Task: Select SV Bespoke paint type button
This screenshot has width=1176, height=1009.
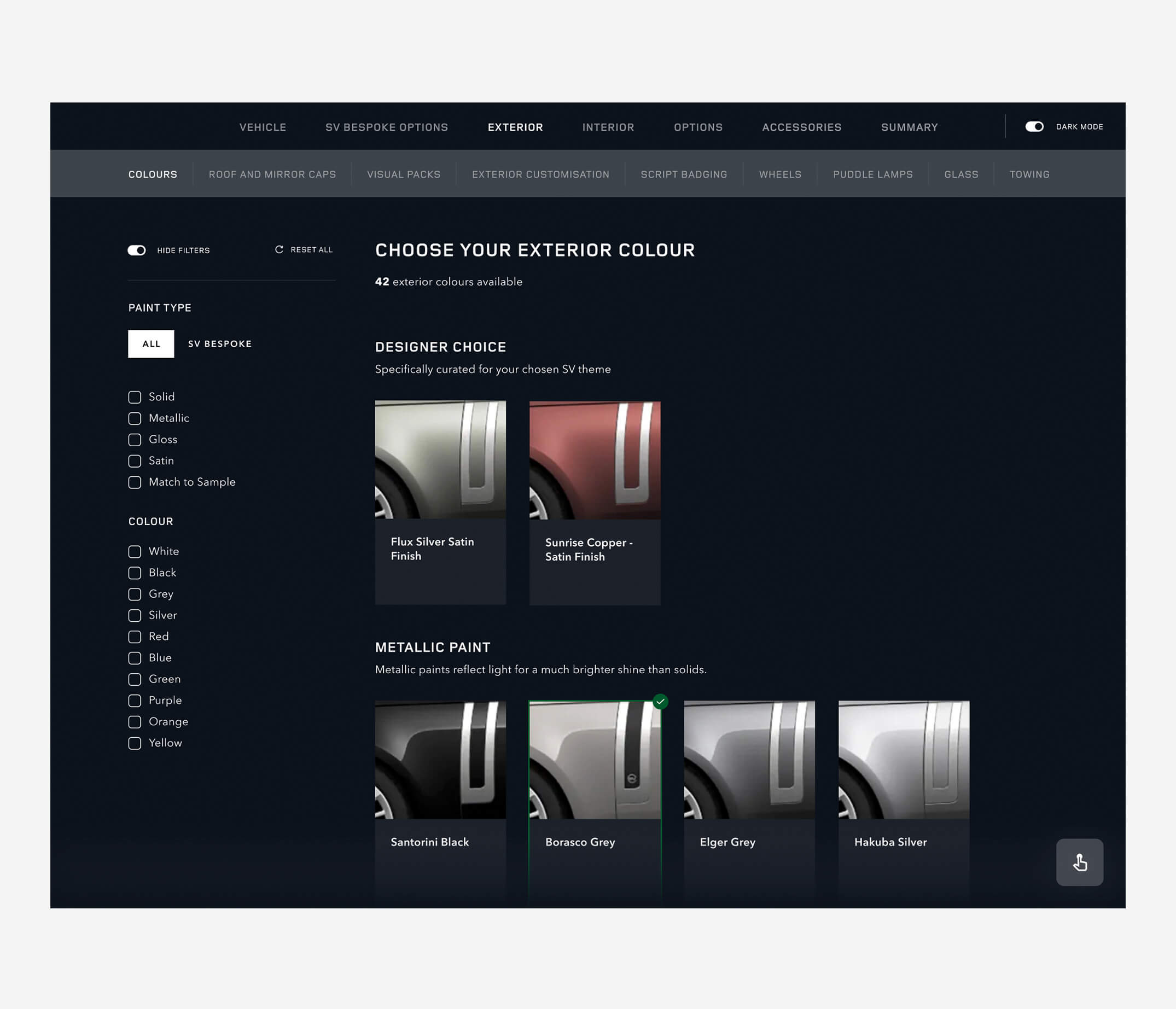Action: click(x=220, y=344)
